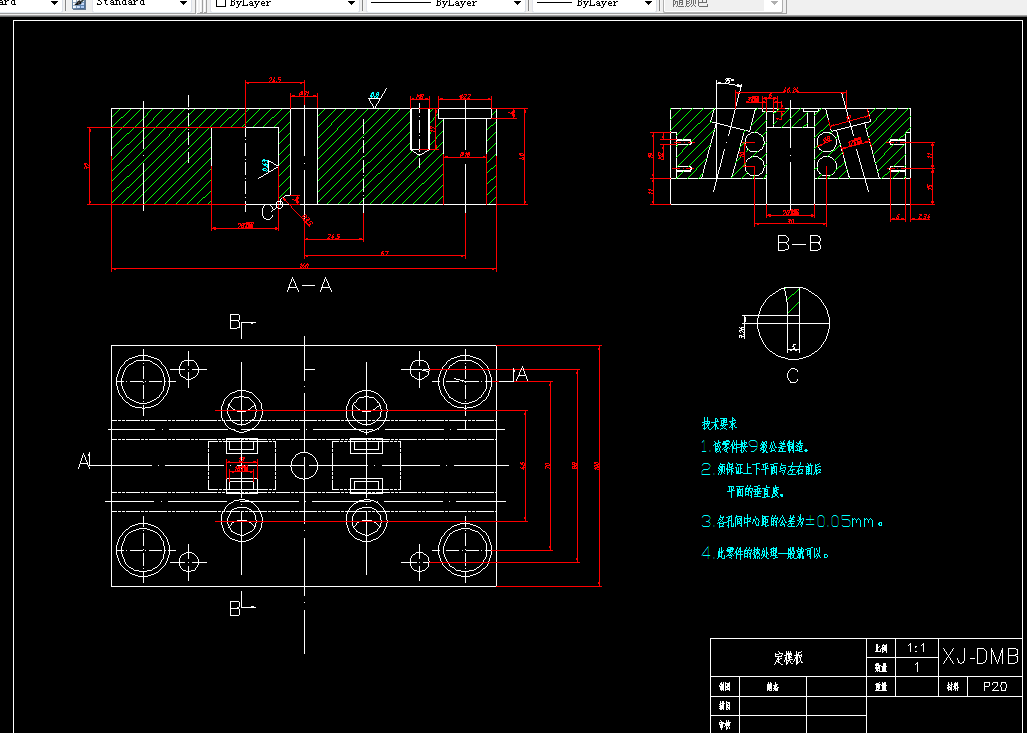Select the A marker right of plan view

point(521,374)
